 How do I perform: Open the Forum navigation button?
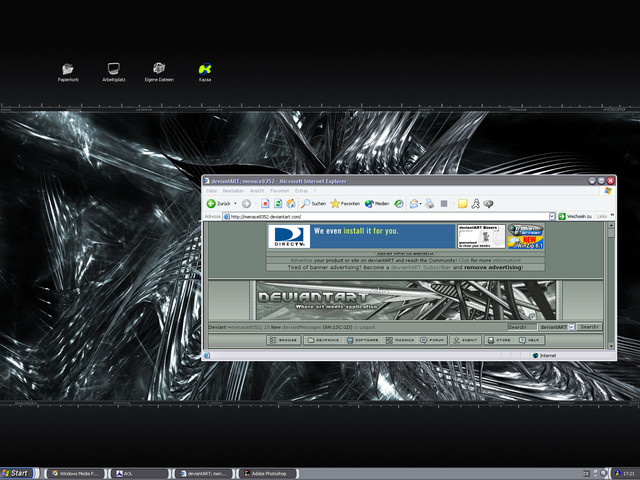(x=433, y=340)
